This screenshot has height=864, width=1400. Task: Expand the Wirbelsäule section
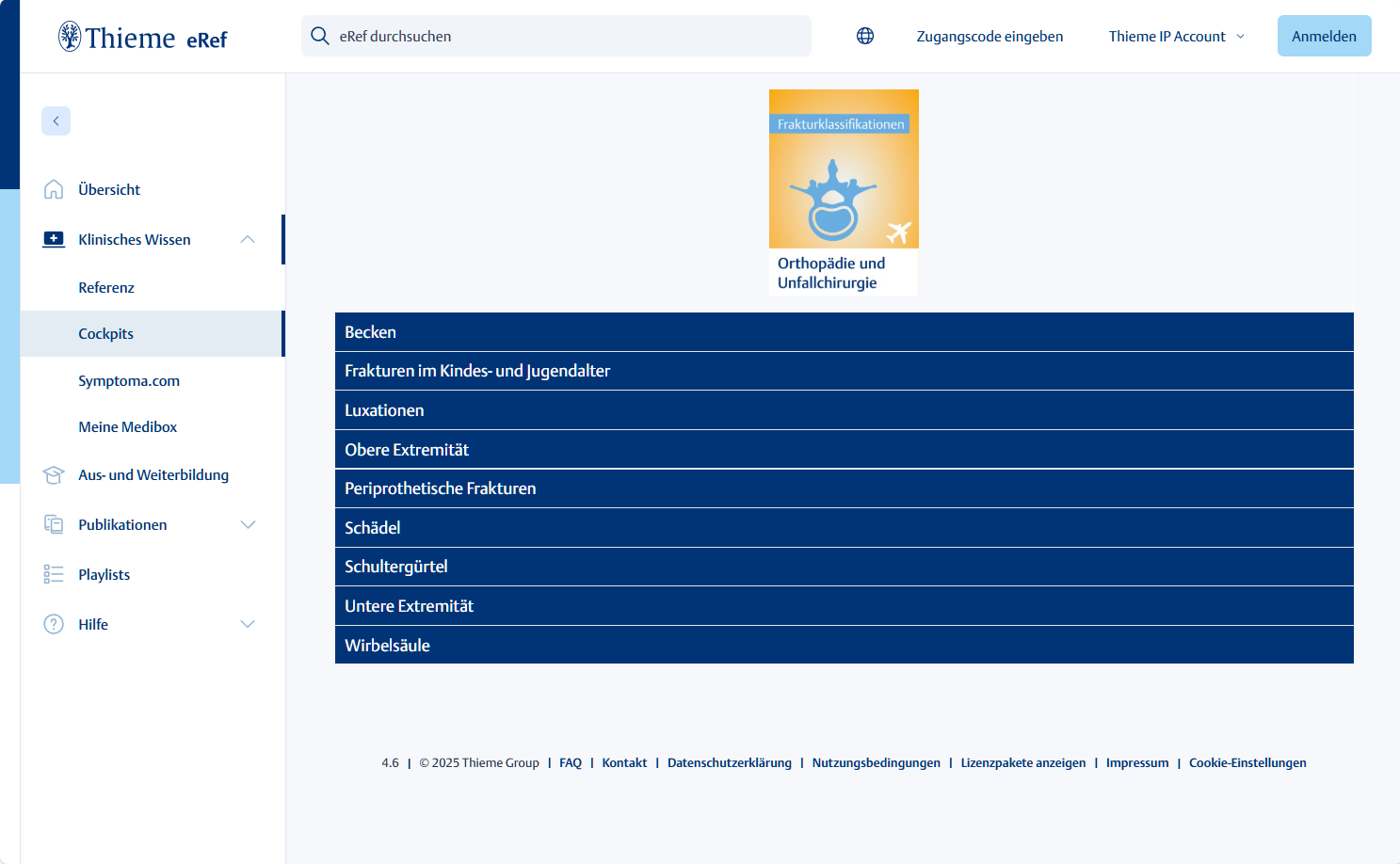845,645
